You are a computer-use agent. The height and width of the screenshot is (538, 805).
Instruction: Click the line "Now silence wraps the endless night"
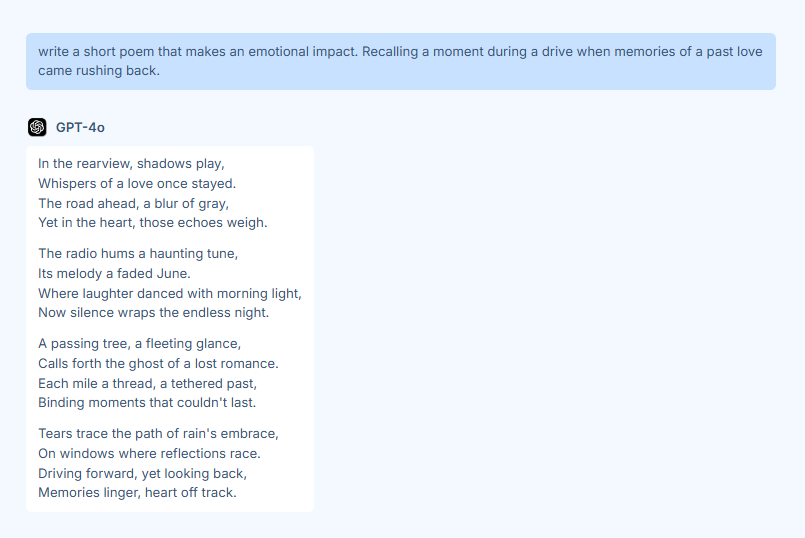coord(153,313)
